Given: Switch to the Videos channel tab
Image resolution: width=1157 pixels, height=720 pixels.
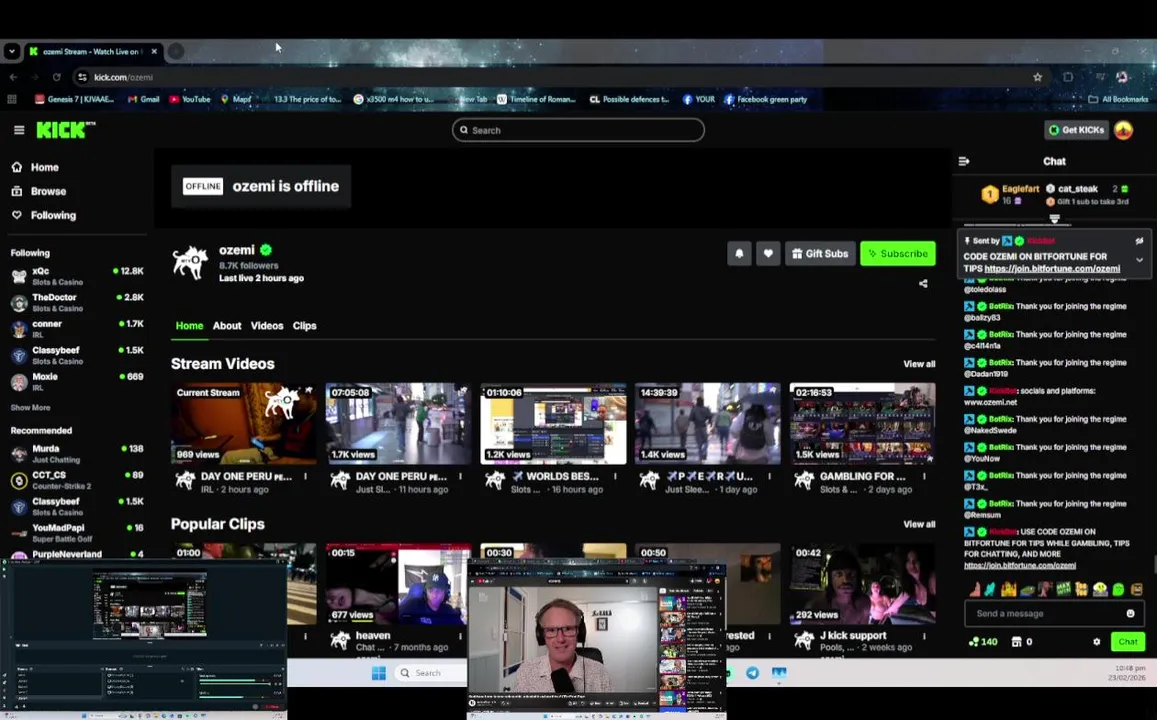Looking at the screenshot, I should pyautogui.click(x=266, y=325).
